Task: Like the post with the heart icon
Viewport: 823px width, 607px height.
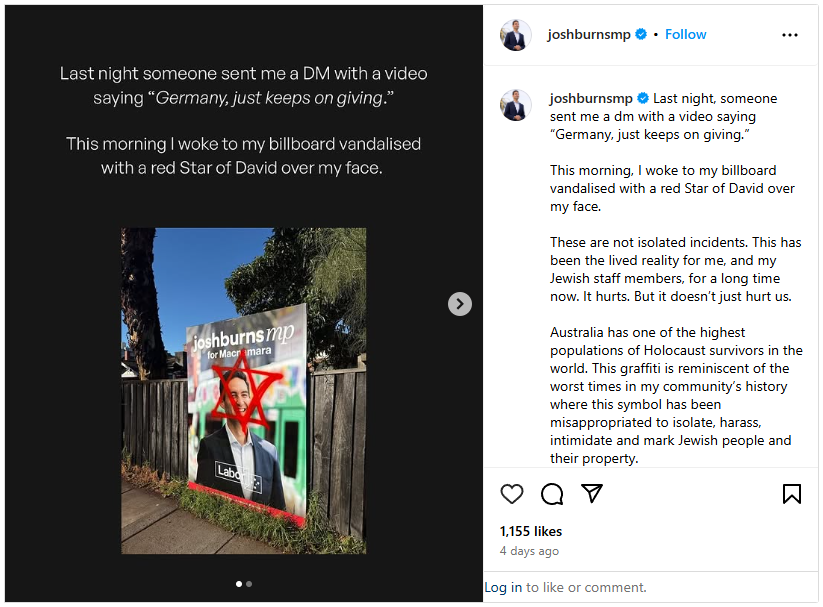Action: point(512,494)
